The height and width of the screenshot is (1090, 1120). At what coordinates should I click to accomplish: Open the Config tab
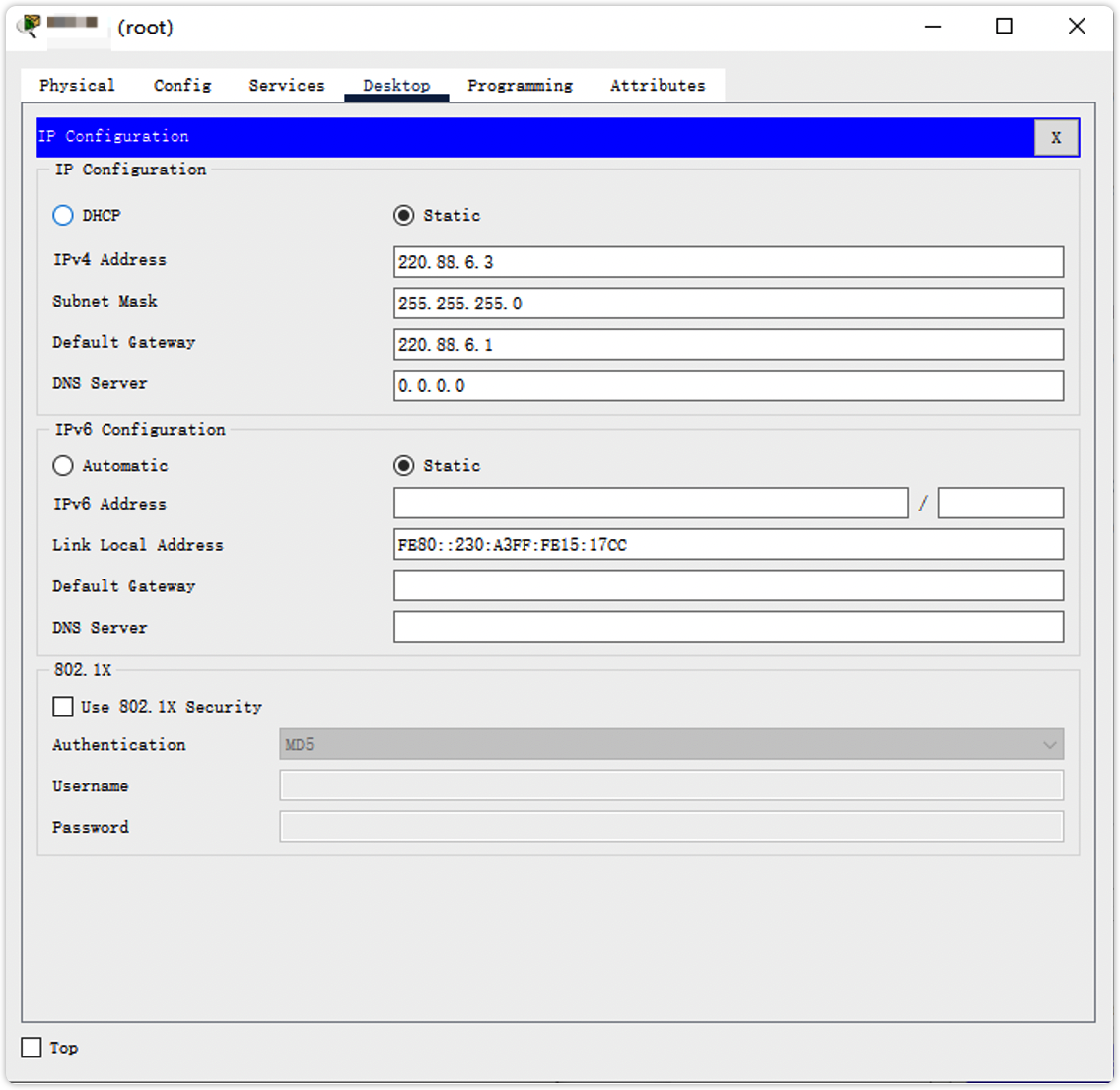coord(182,86)
